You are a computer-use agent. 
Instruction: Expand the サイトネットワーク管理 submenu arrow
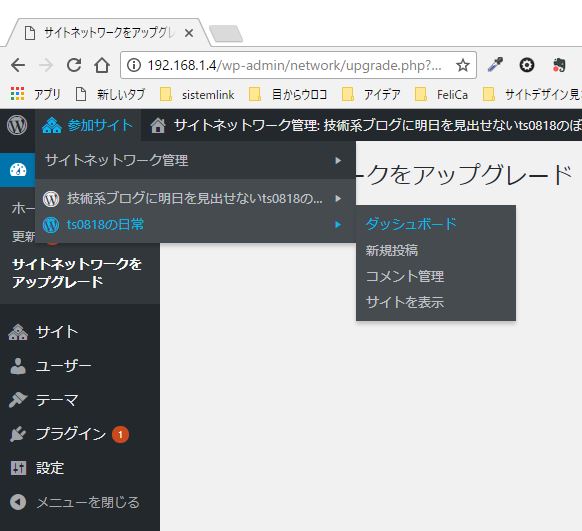click(338, 161)
